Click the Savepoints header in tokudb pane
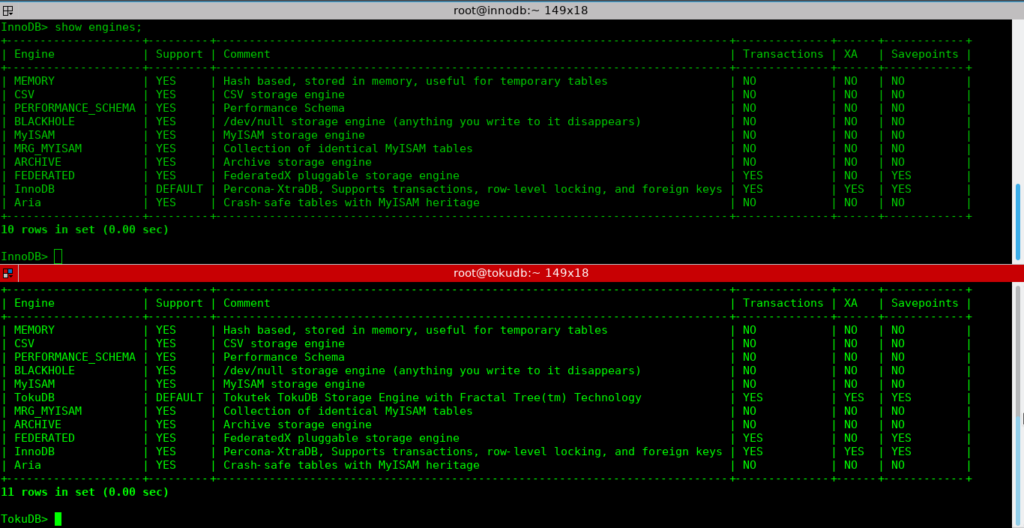Screen dimensions: 1024x528 [925, 303]
